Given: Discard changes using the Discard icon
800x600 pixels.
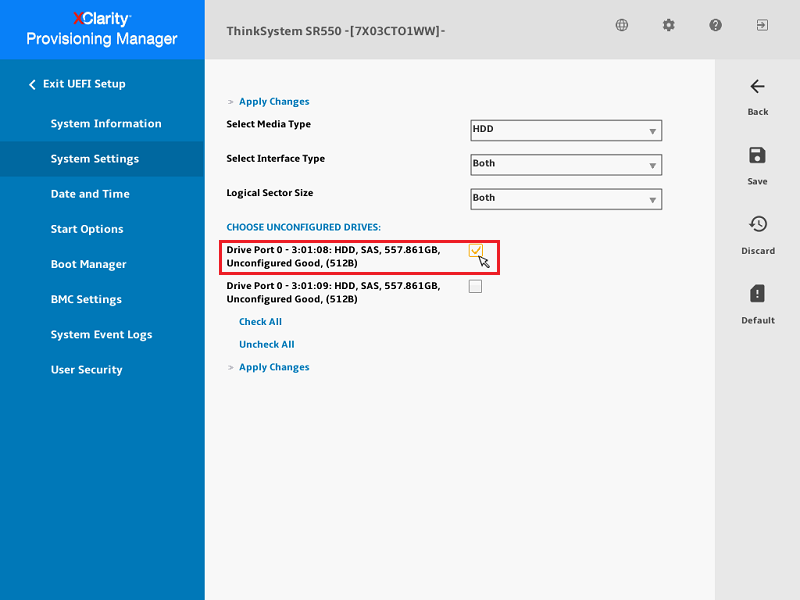Looking at the screenshot, I should [757, 225].
